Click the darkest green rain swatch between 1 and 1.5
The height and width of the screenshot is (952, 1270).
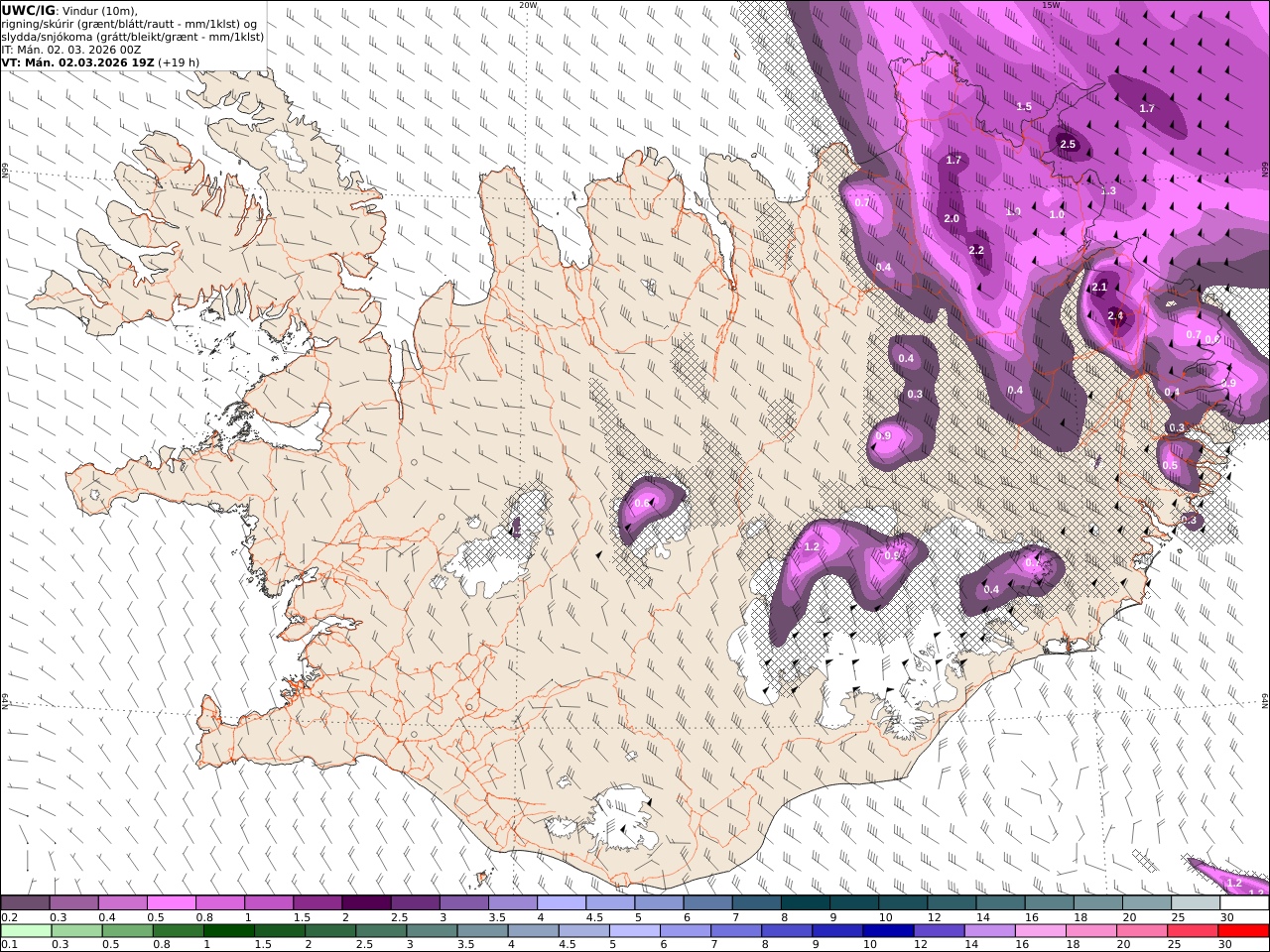229,930
